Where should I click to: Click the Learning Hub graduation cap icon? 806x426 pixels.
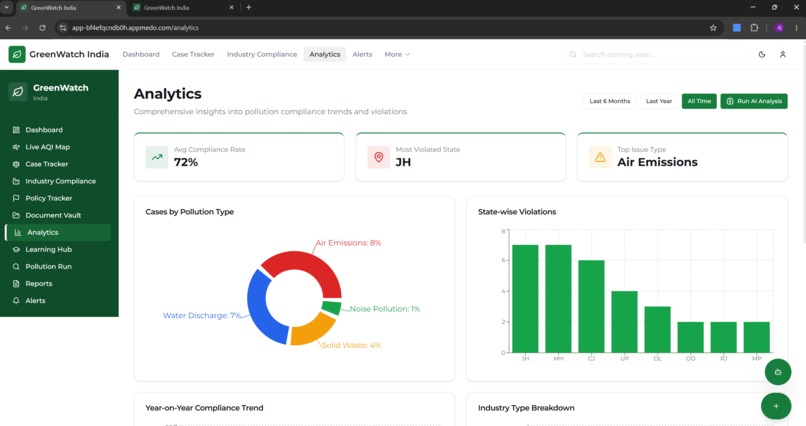[16, 249]
